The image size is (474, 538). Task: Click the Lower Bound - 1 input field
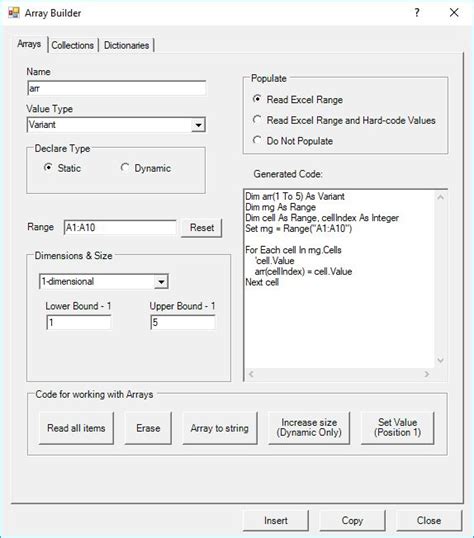(79, 323)
